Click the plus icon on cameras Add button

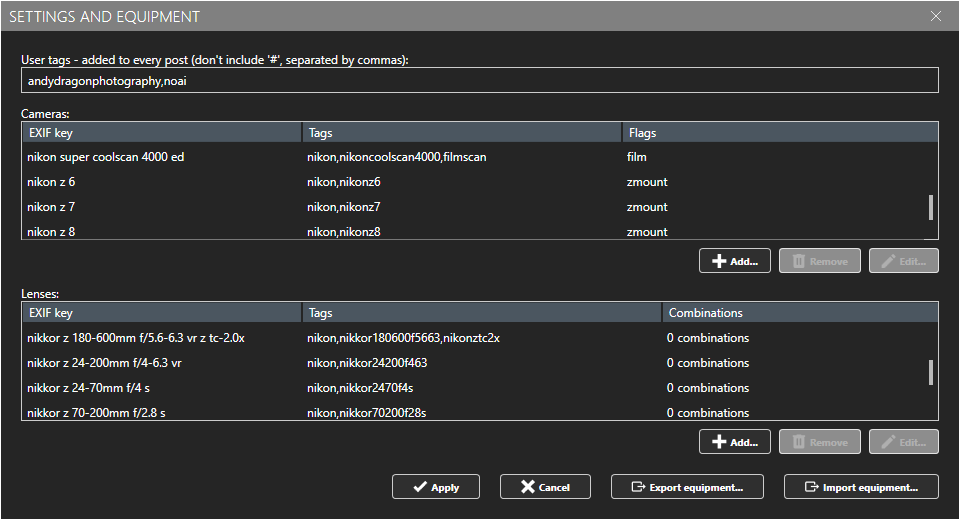pyautogui.click(x=718, y=261)
